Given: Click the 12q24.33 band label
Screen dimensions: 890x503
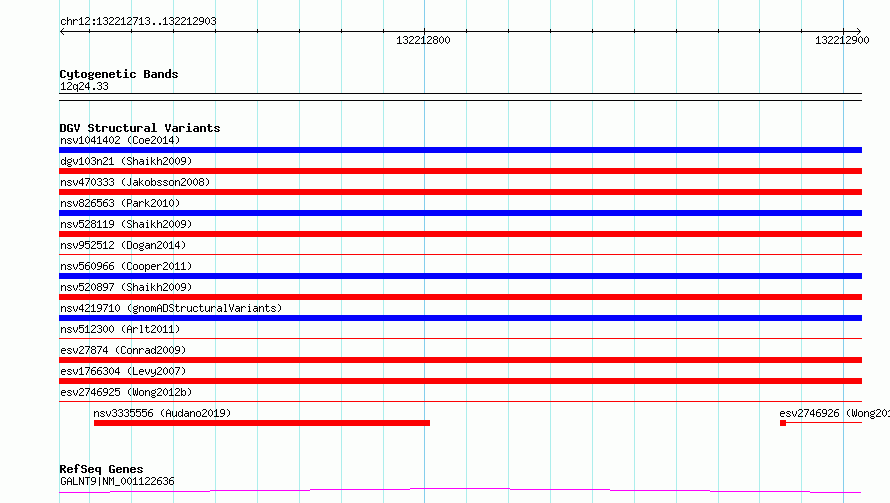Looking at the screenshot, I should [x=84, y=86].
